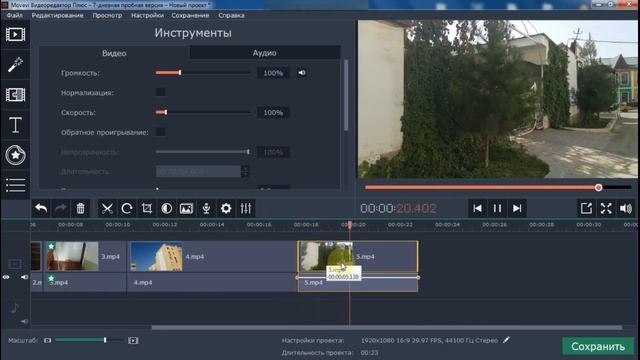
Task: Open clip properties gear icon
Action: pyautogui.click(x=226, y=209)
